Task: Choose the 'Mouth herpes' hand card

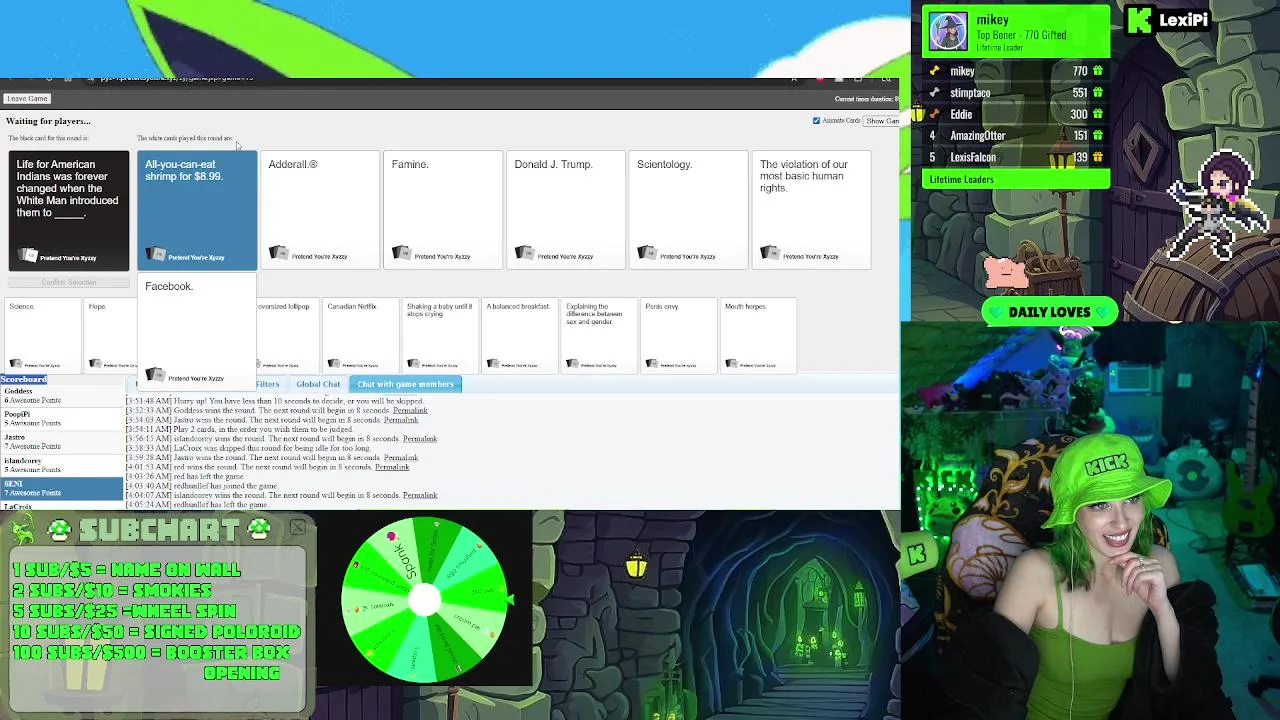Action: pyautogui.click(x=758, y=335)
